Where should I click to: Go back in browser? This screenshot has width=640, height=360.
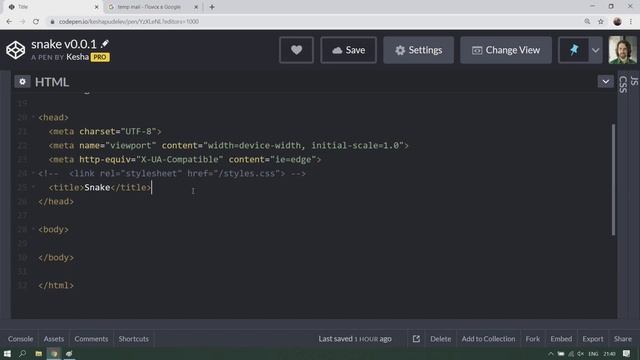click(9, 21)
